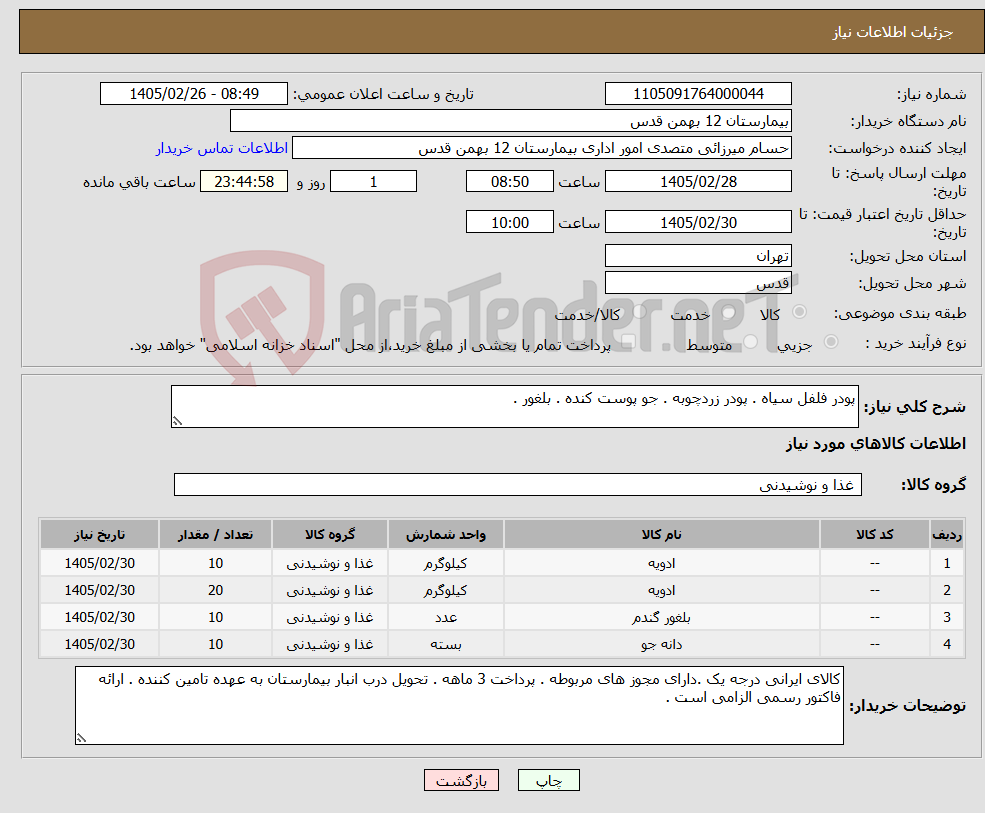Viewport: 985px width, 813px height.
Task: Click the buyer notes text area
Action: coord(459,706)
